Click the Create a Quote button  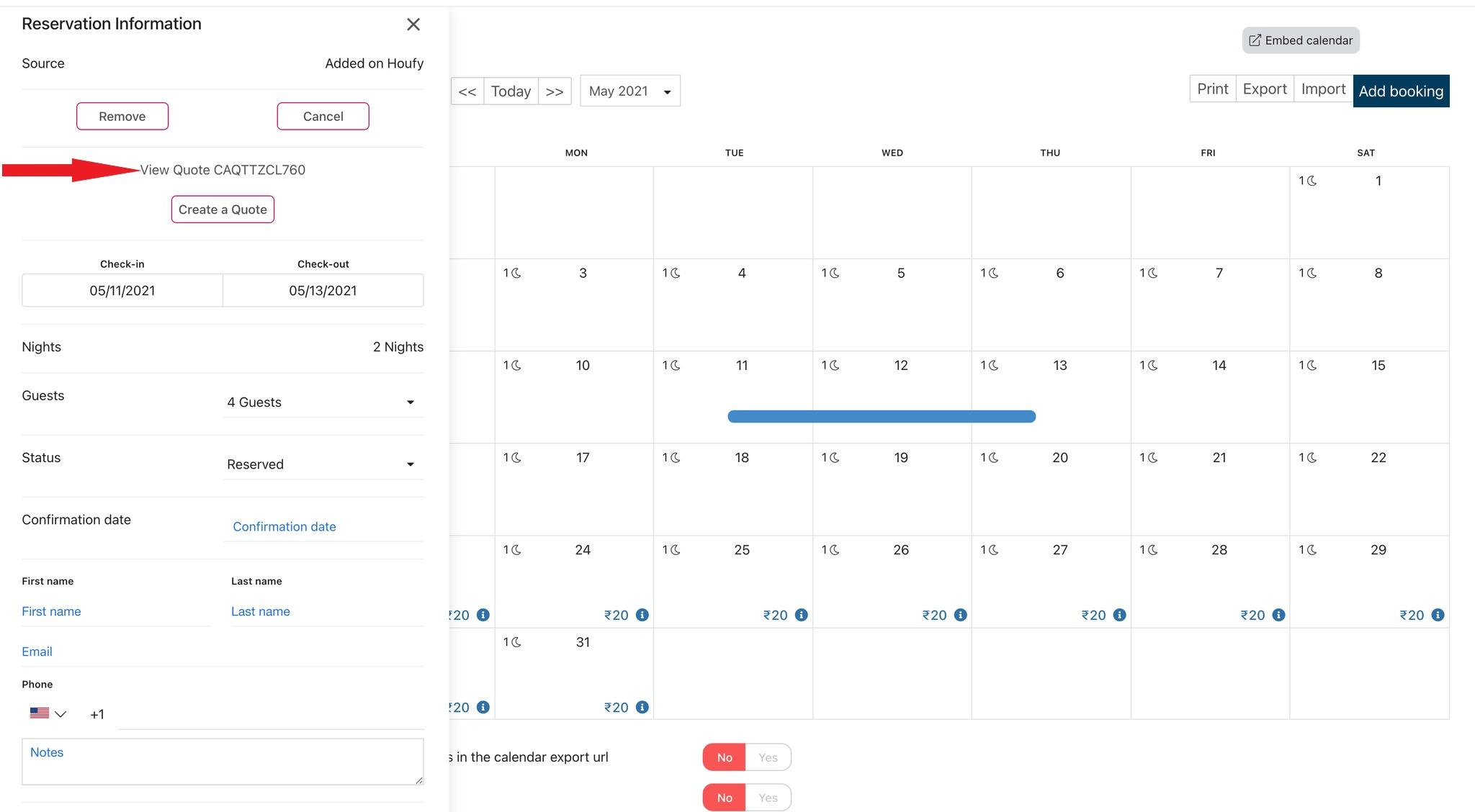pos(223,209)
